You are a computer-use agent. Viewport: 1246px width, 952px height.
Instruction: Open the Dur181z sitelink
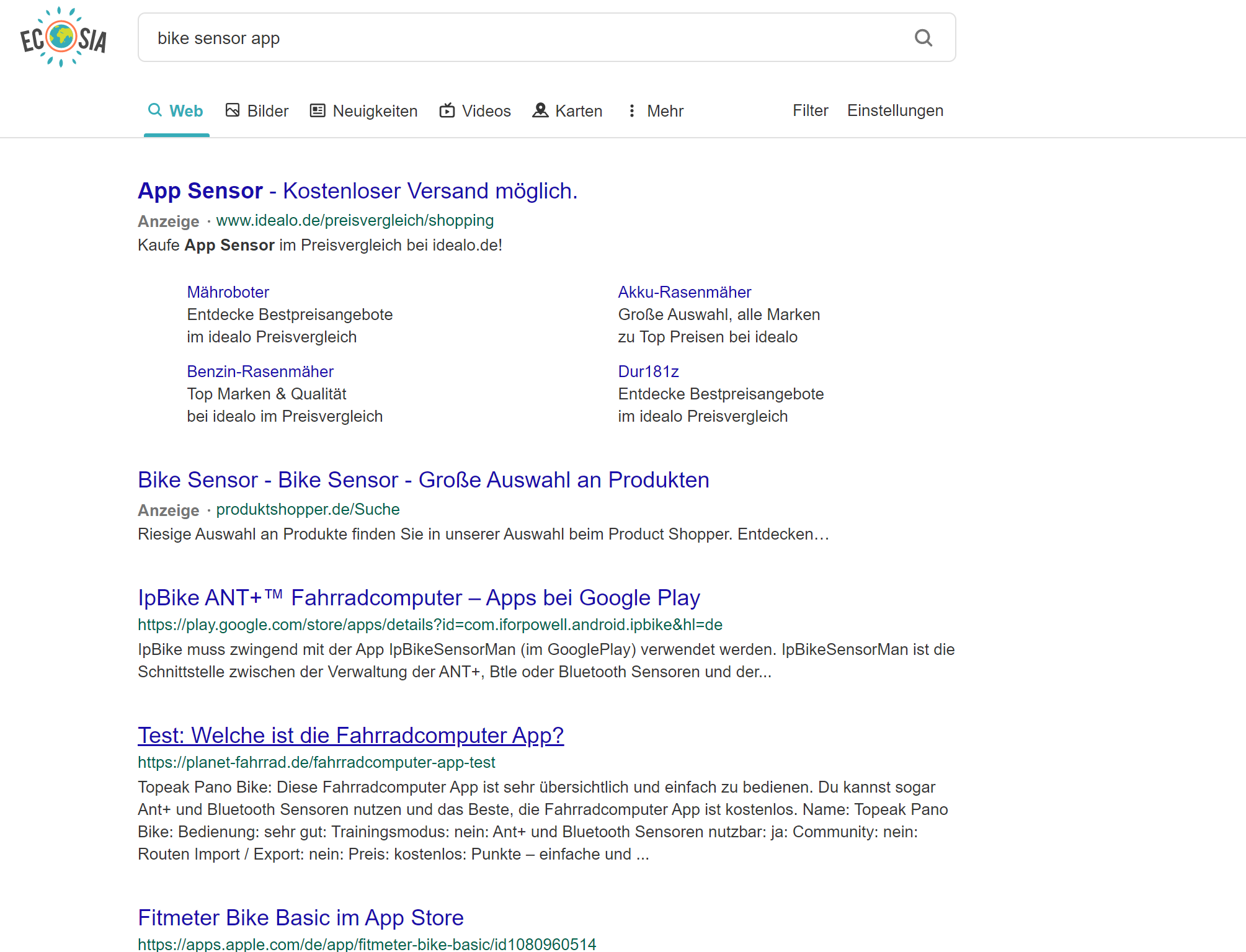point(648,371)
